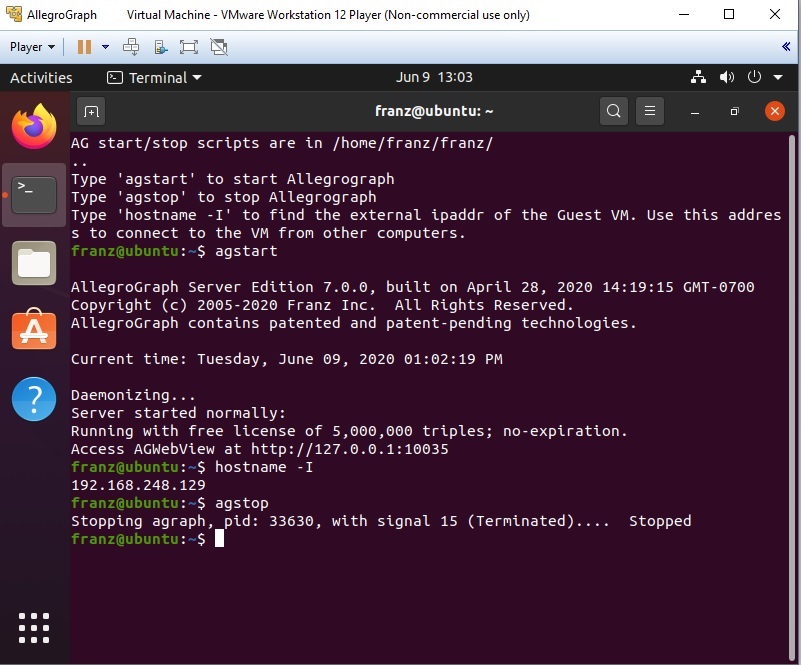The width and height of the screenshot is (801, 665).
Task: Open Firefox from the dock
Action: (x=34, y=128)
